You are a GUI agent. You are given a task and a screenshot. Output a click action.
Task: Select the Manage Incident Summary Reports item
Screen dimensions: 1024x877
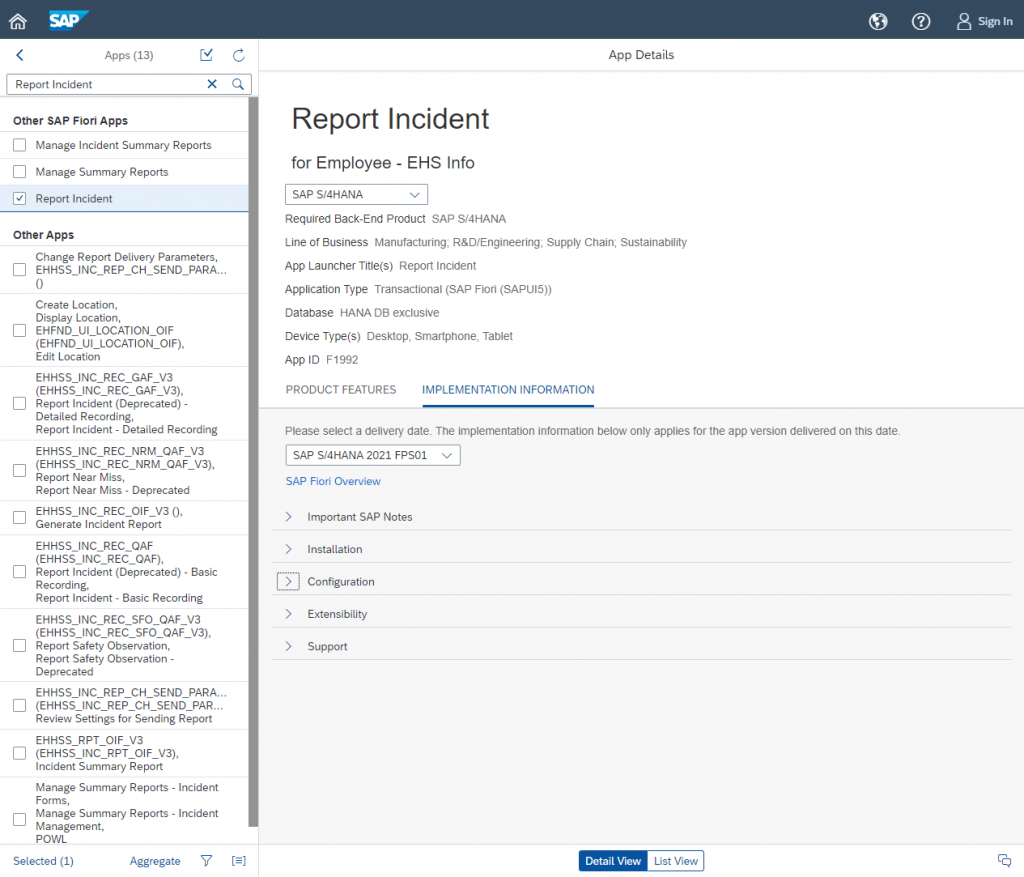point(123,145)
